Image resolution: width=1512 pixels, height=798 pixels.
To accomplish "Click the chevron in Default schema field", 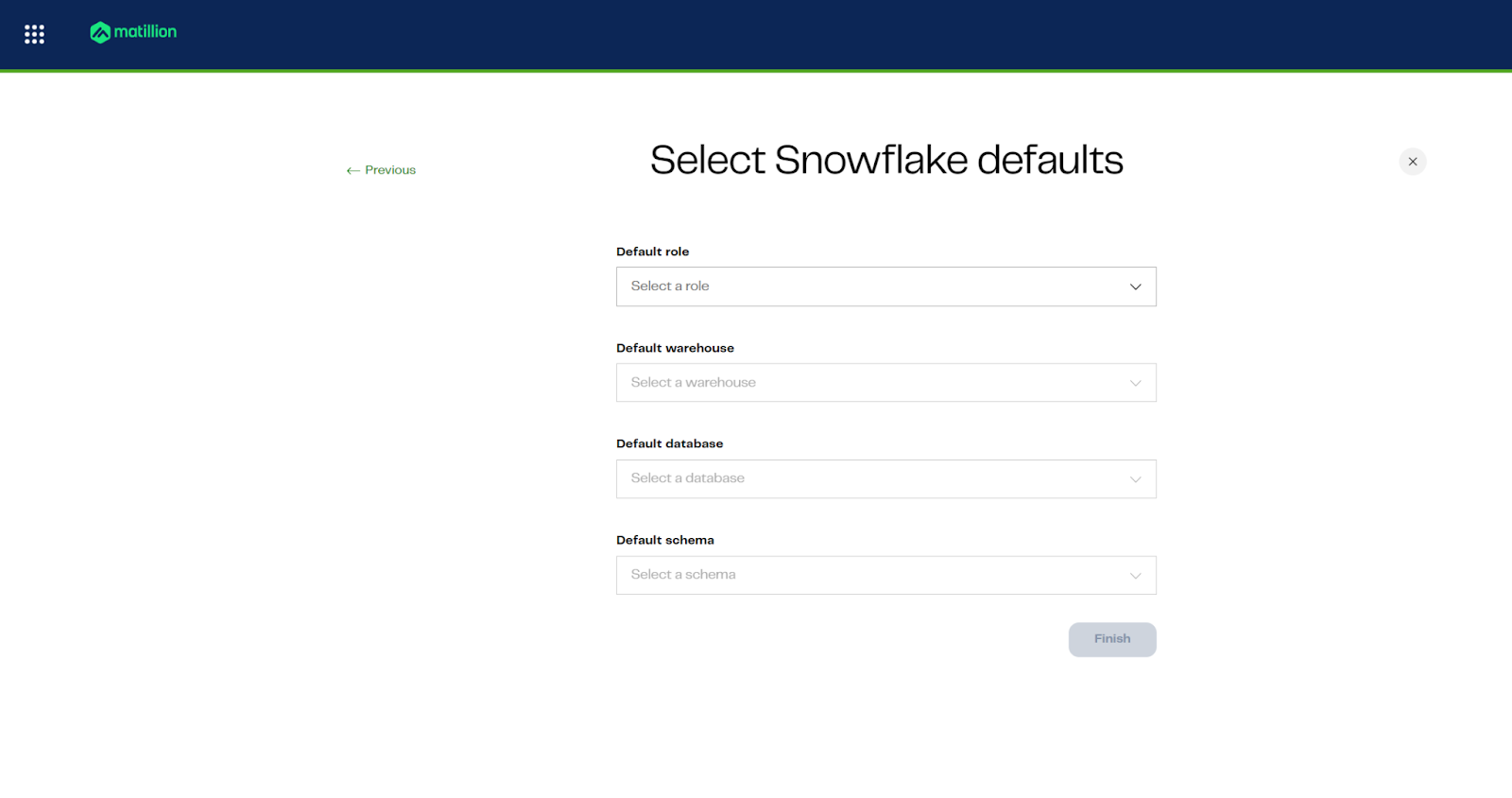I will click(1135, 576).
